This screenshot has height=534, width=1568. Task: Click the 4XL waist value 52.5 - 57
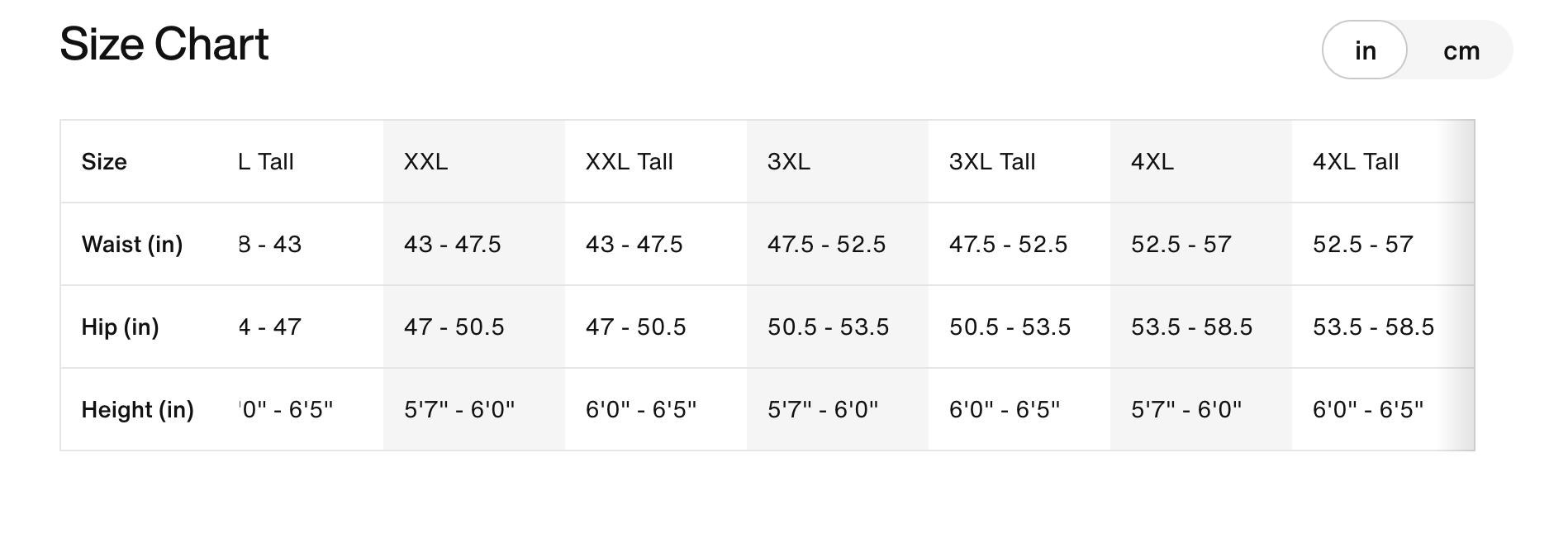click(x=1181, y=245)
